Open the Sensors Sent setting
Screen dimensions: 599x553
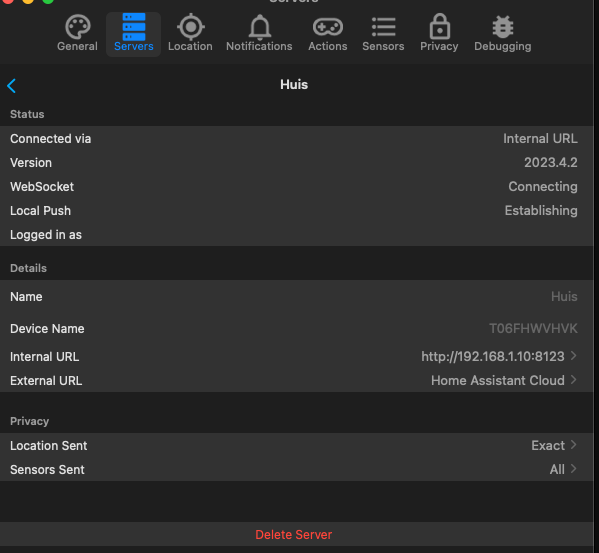point(296,469)
